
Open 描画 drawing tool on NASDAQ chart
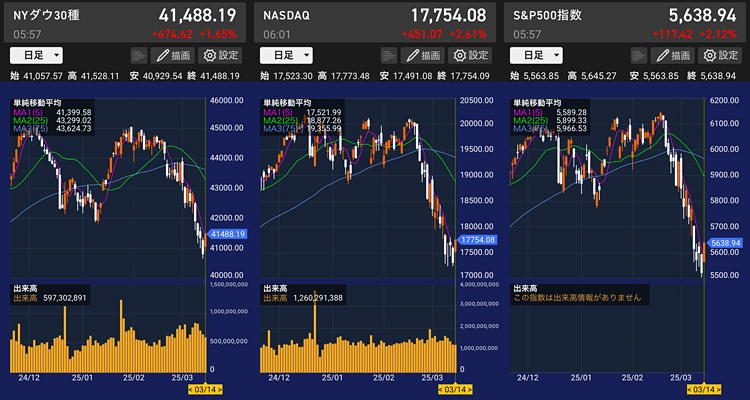click(x=423, y=56)
